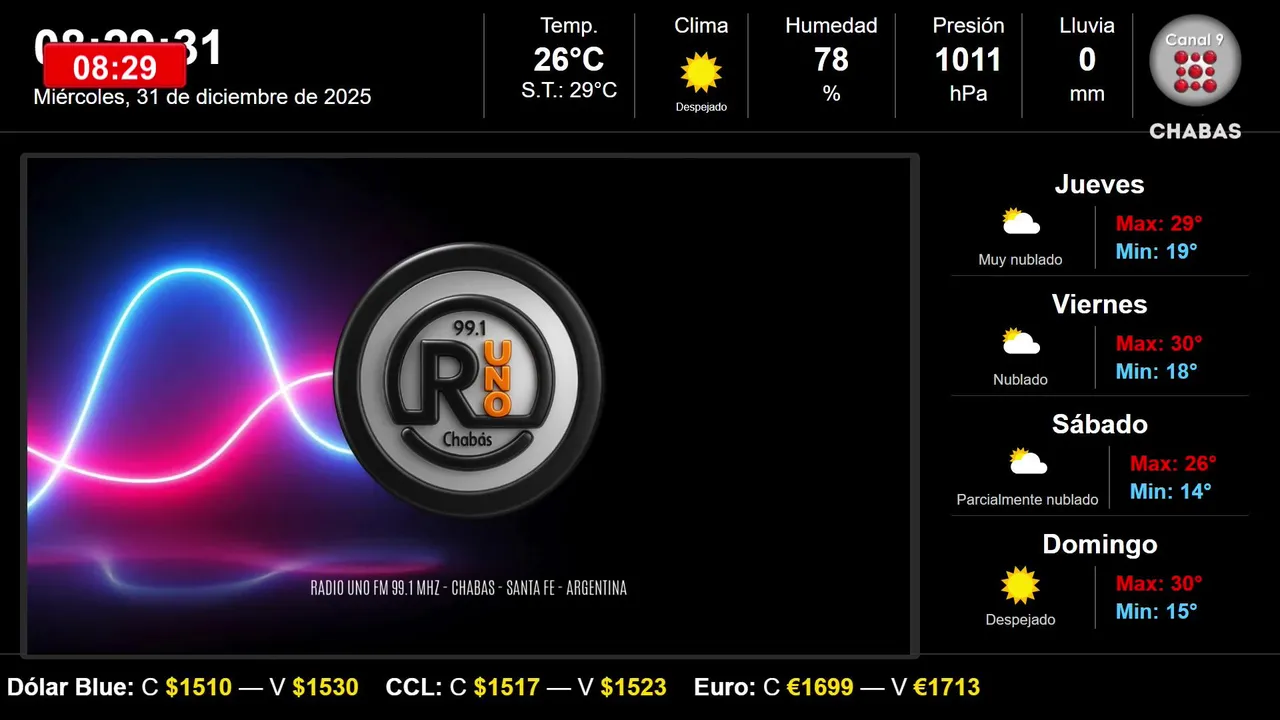The height and width of the screenshot is (720, 1280).
Task: Click the Muy nublado label
Action: click(1020, 260)
